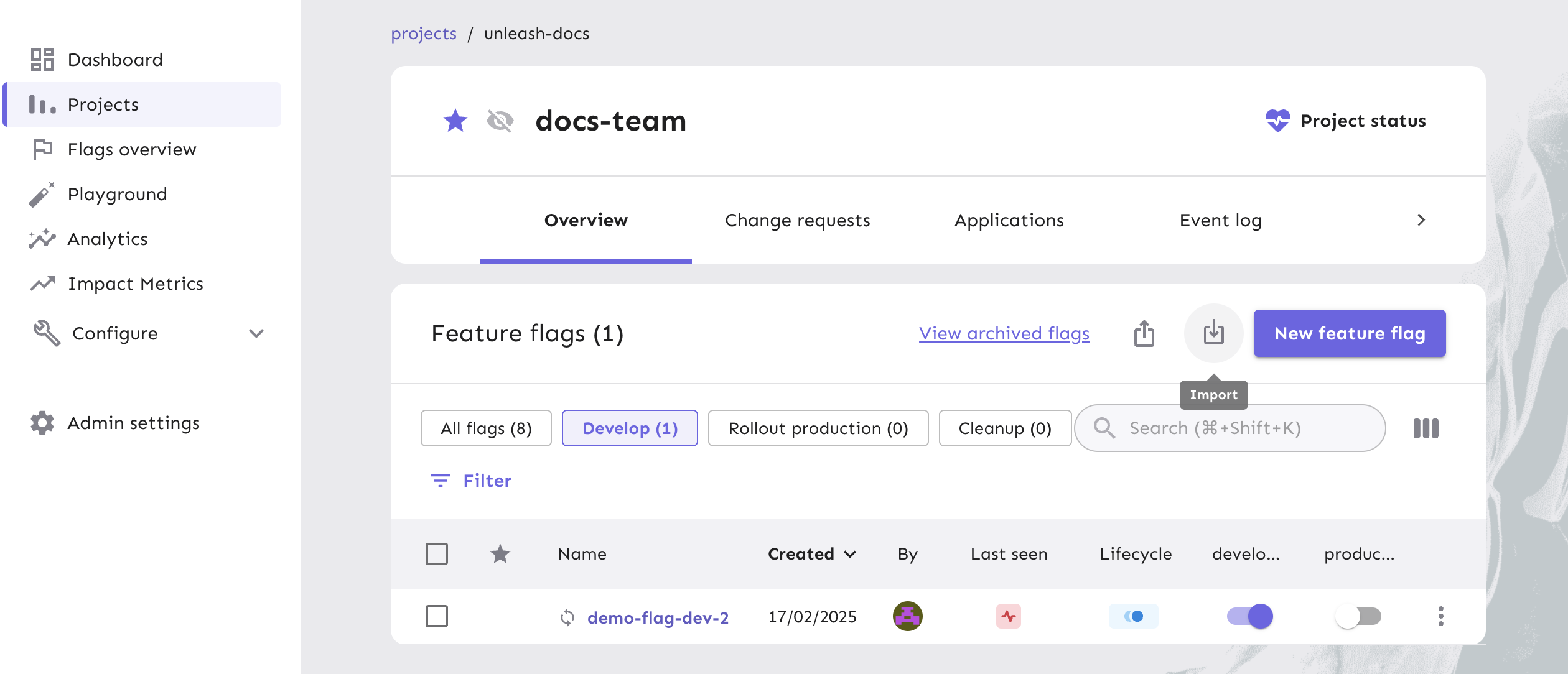
Task: Click the export/share icon next to View archived flags
Action: pyautogui.click(x=1145, y=333)
